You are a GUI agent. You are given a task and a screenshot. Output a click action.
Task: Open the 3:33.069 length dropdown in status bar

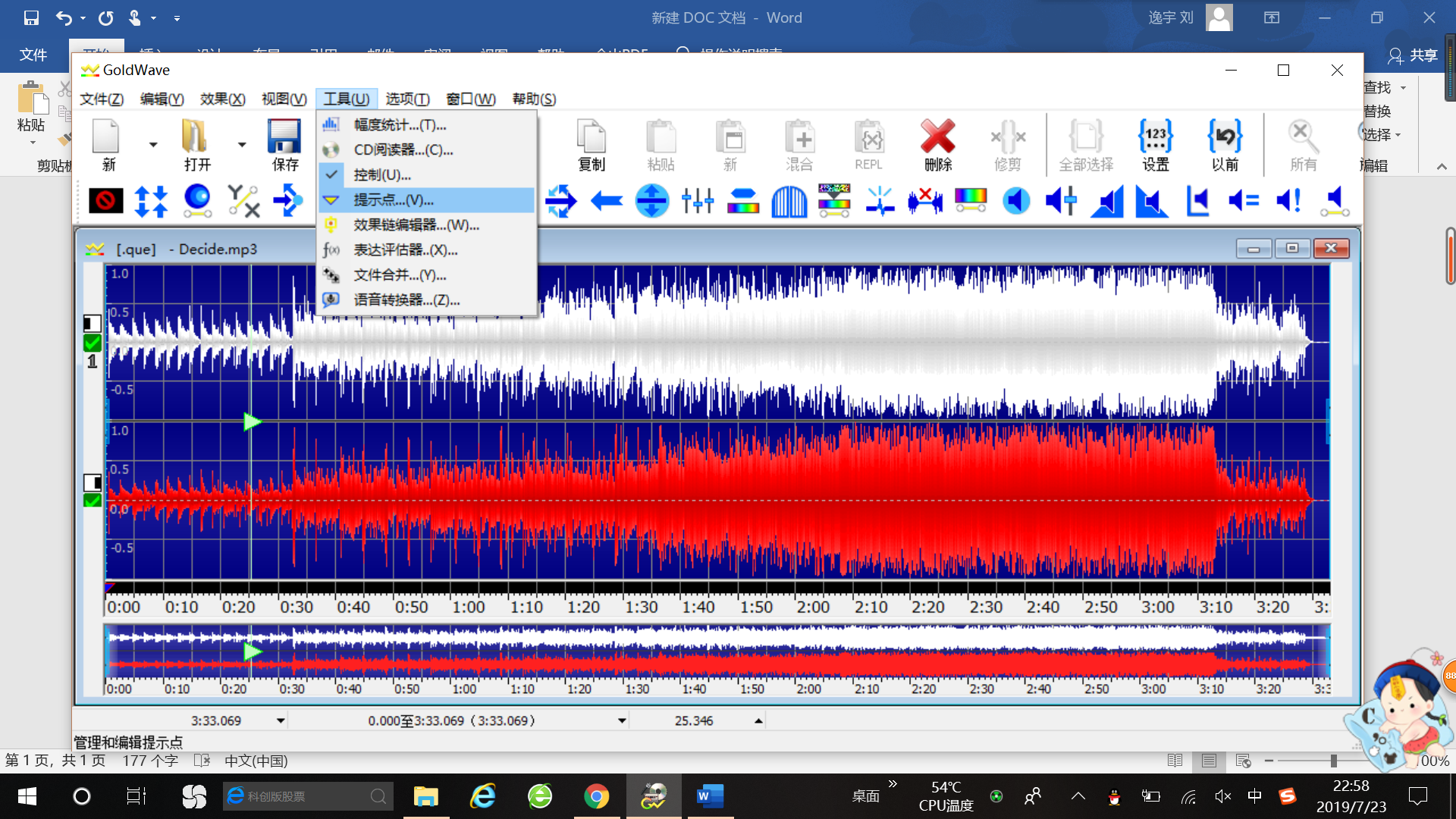[281, 720]
